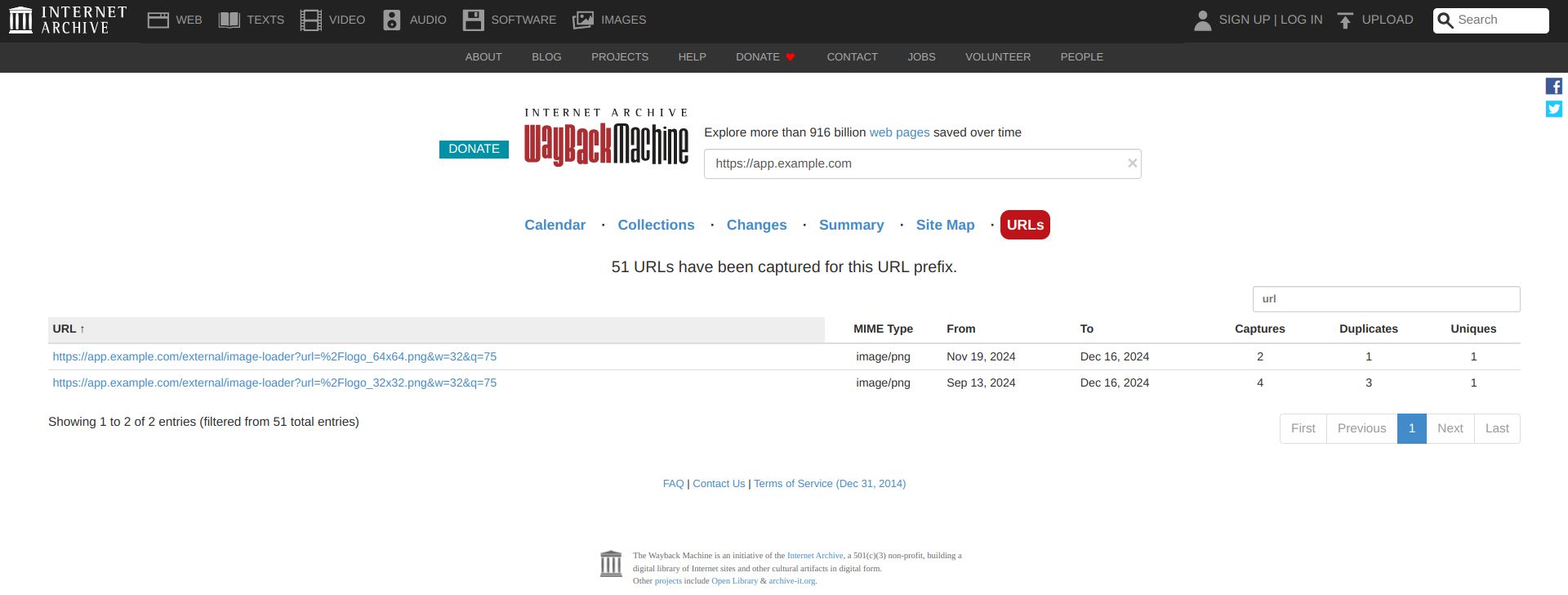Open the Video film icon
This screenshot has width=1568, height=595.
[x=310, y=20]
